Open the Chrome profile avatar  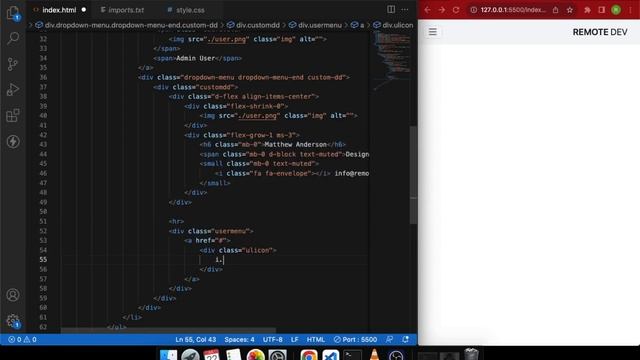tap(616, 10)
